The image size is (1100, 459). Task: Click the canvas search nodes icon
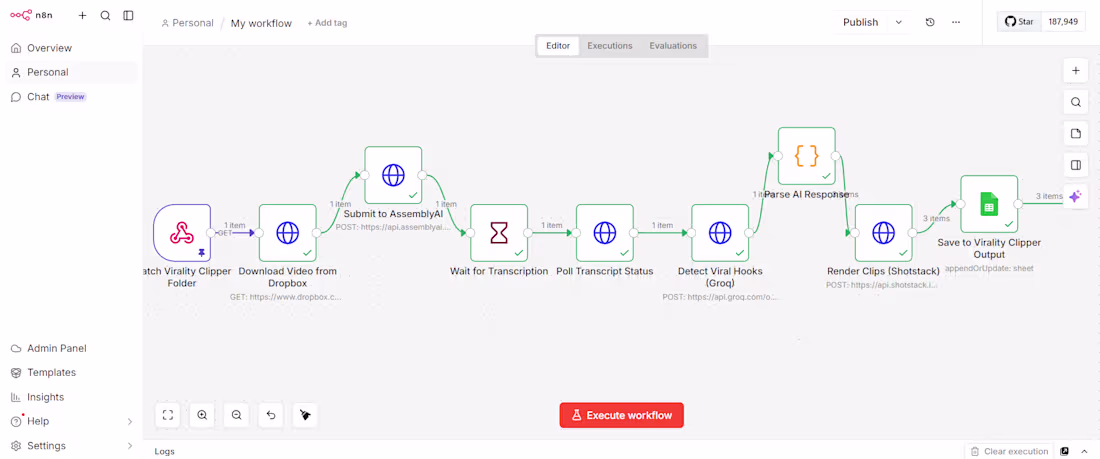point(1075,102)
